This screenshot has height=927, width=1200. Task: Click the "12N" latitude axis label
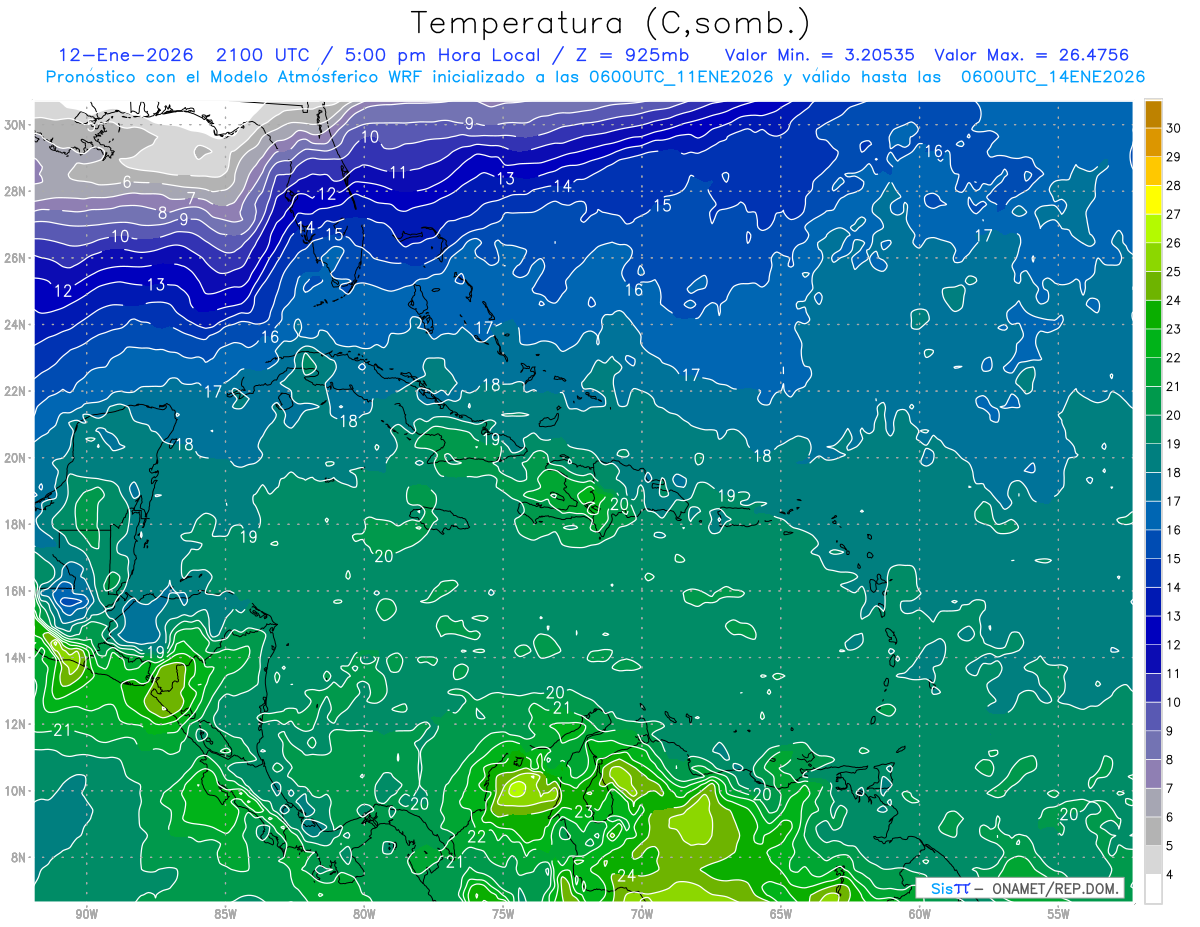click(x=17, y=724)
